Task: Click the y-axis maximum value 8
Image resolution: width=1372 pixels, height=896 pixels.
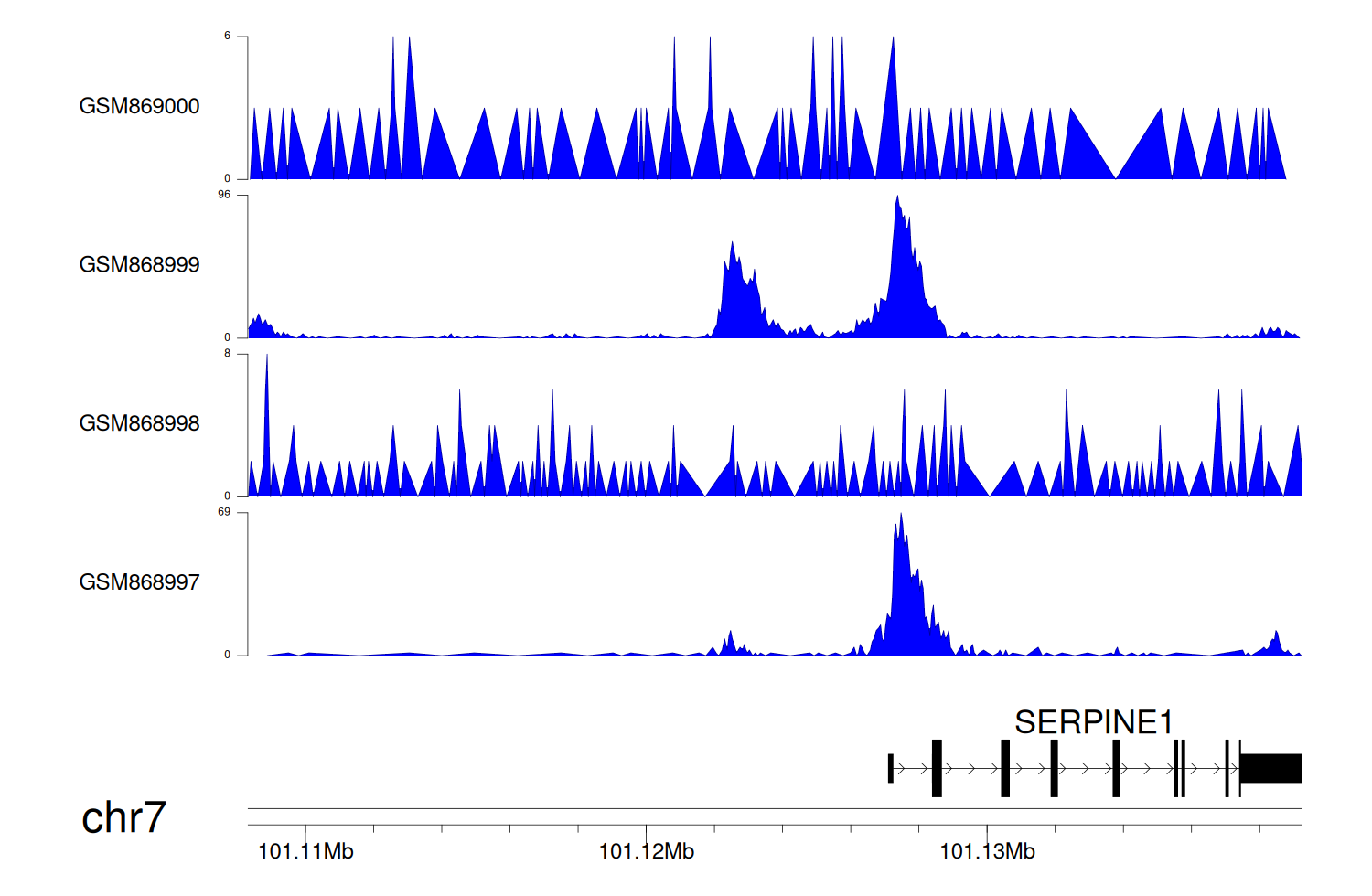Action: [x=227, y=354]
